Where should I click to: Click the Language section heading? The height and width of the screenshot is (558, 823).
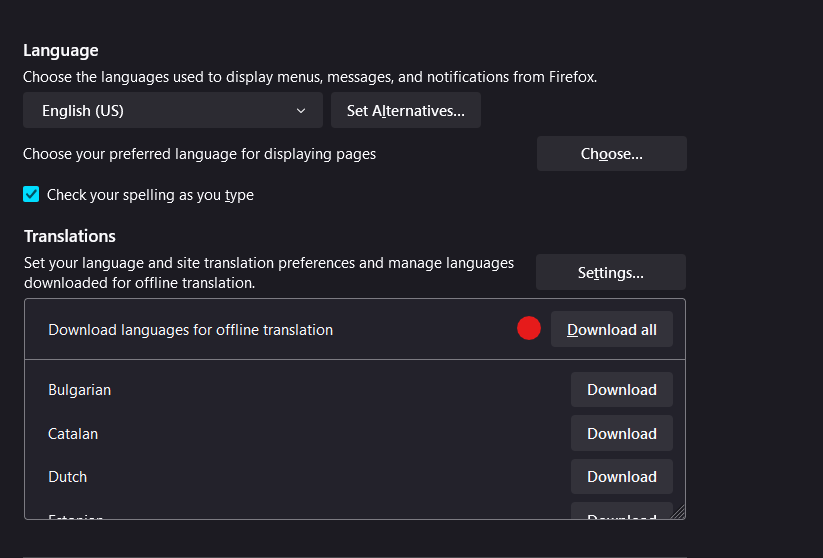pyautogui.click(x=61, y=50)
